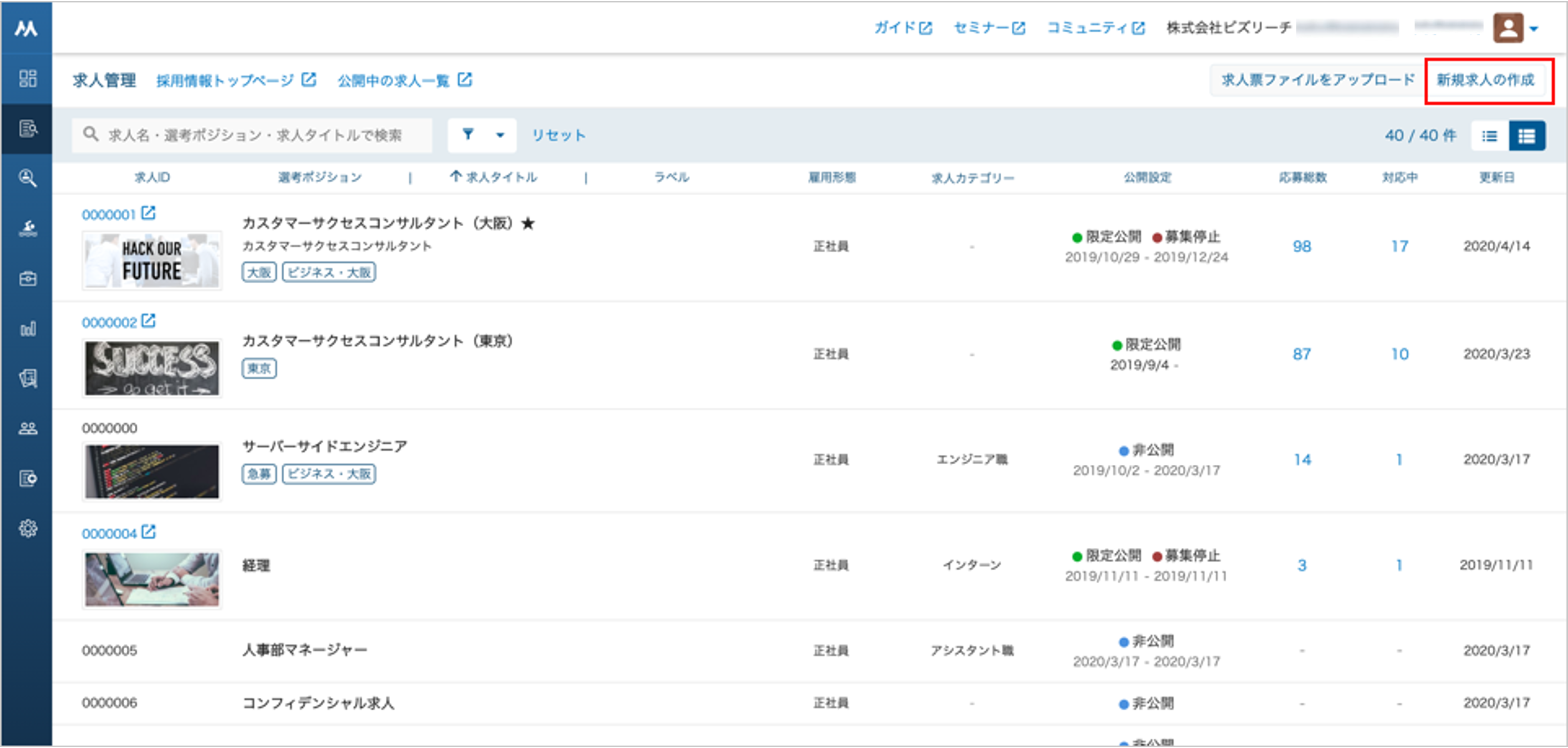Open external link icon for job 0000002
This screenshot has height=748, width=1568.
click(x=149, y=321)
